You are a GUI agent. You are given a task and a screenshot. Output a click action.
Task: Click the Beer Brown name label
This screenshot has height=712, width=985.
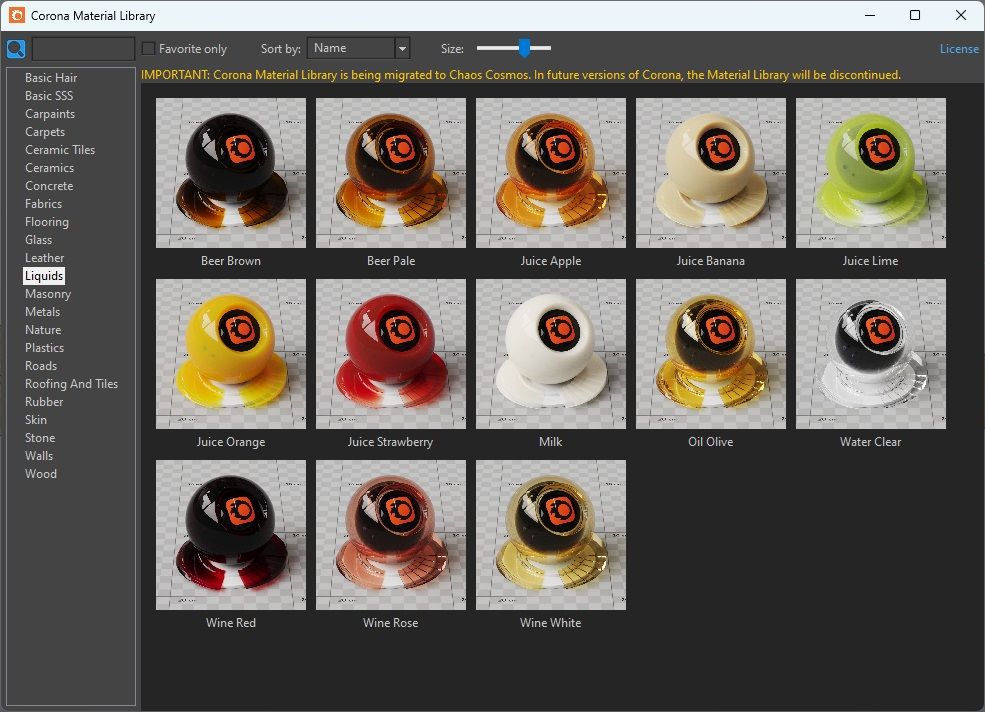231,261
